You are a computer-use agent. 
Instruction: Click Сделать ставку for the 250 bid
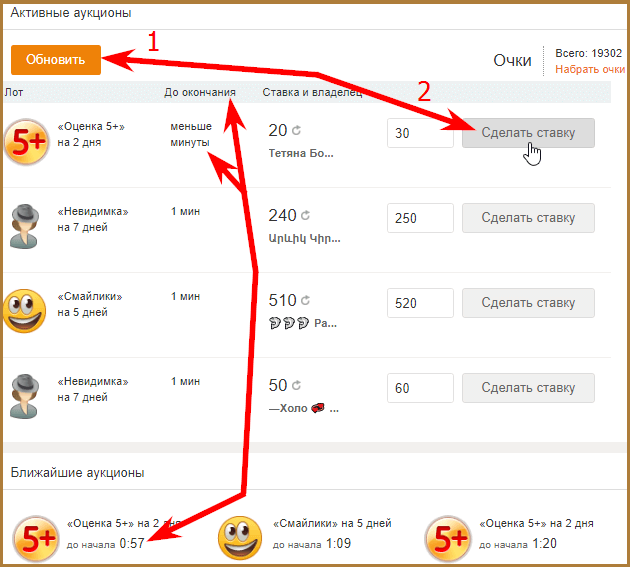pyautogui.click(x=528, y=218)
